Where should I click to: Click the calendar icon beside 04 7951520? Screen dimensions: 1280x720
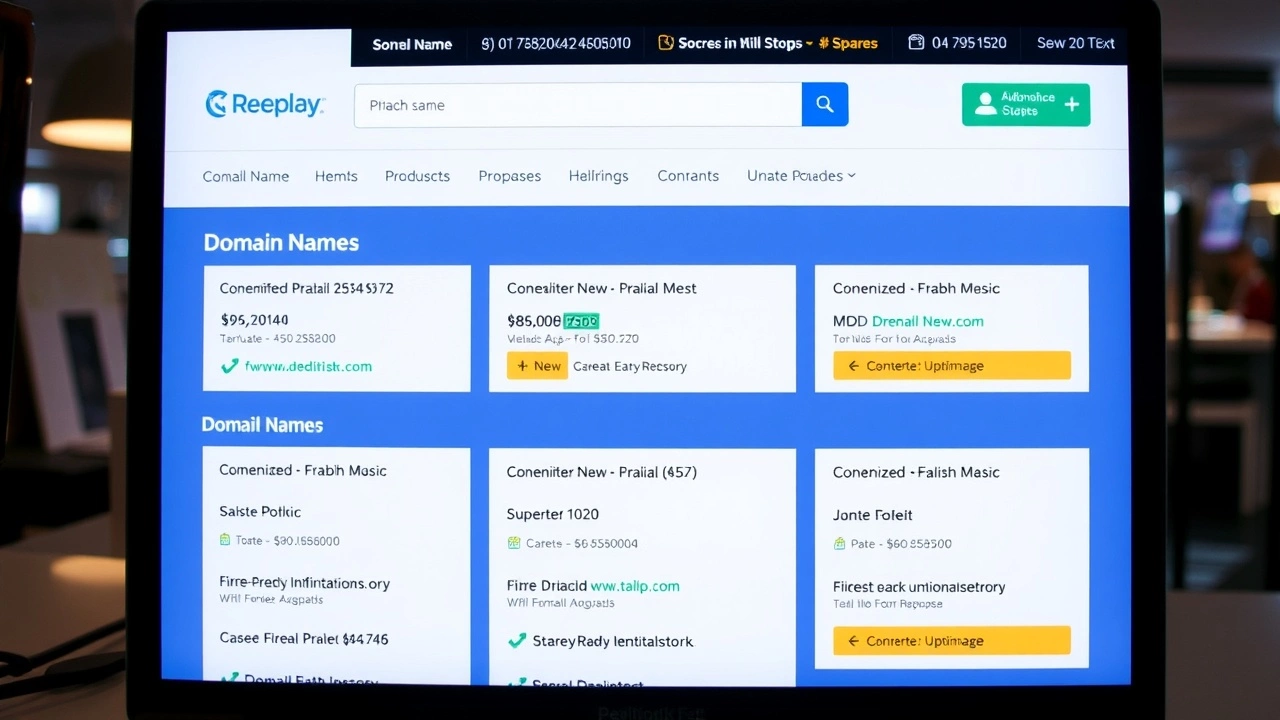(x=915, y=43)
